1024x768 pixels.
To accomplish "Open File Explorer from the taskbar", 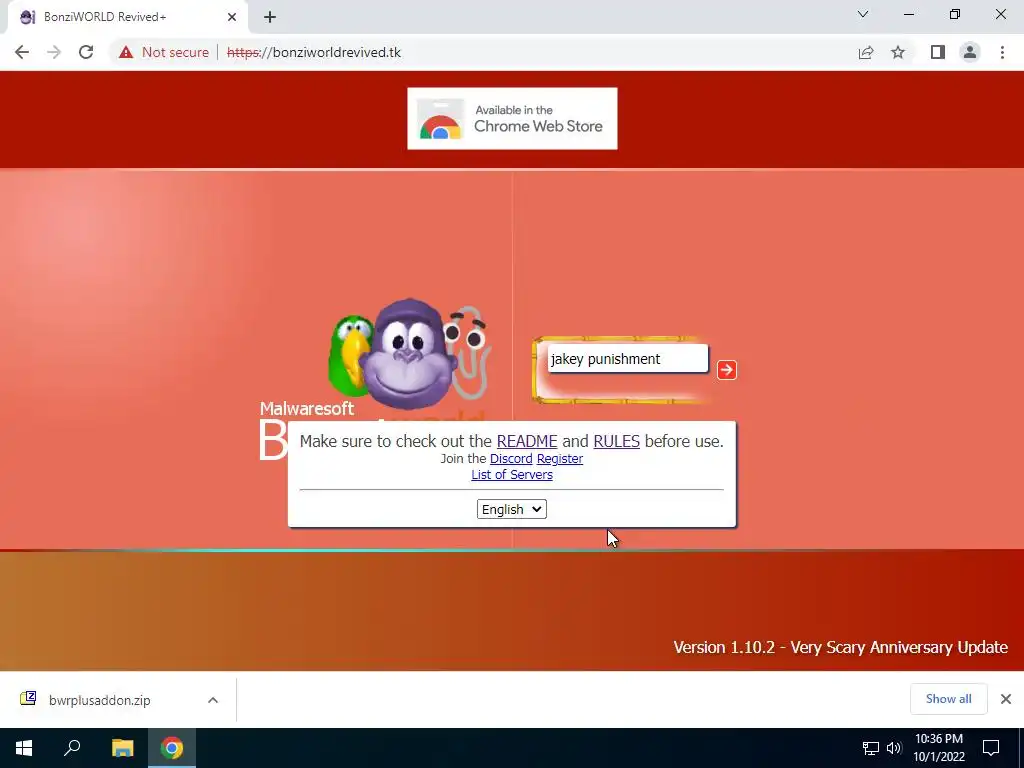I will click(x=122, y=748).
